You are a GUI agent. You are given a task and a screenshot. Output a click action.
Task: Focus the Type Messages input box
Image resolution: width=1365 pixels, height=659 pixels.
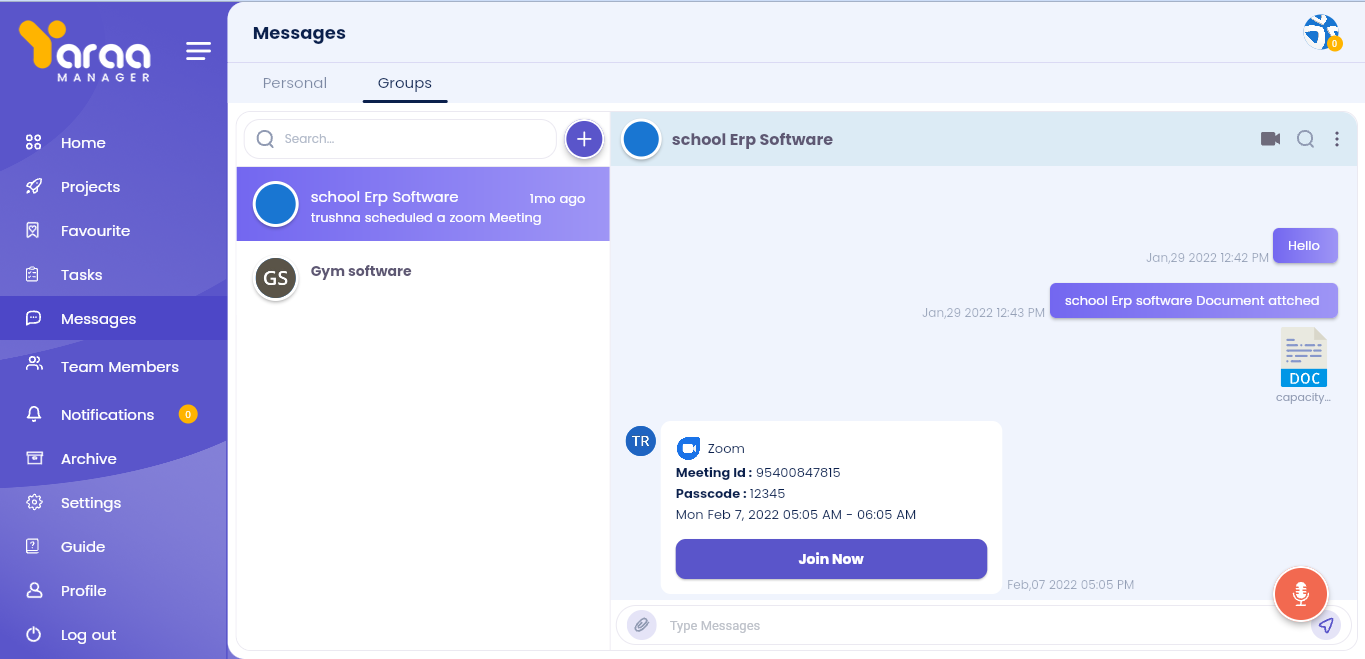click(960, 625)
